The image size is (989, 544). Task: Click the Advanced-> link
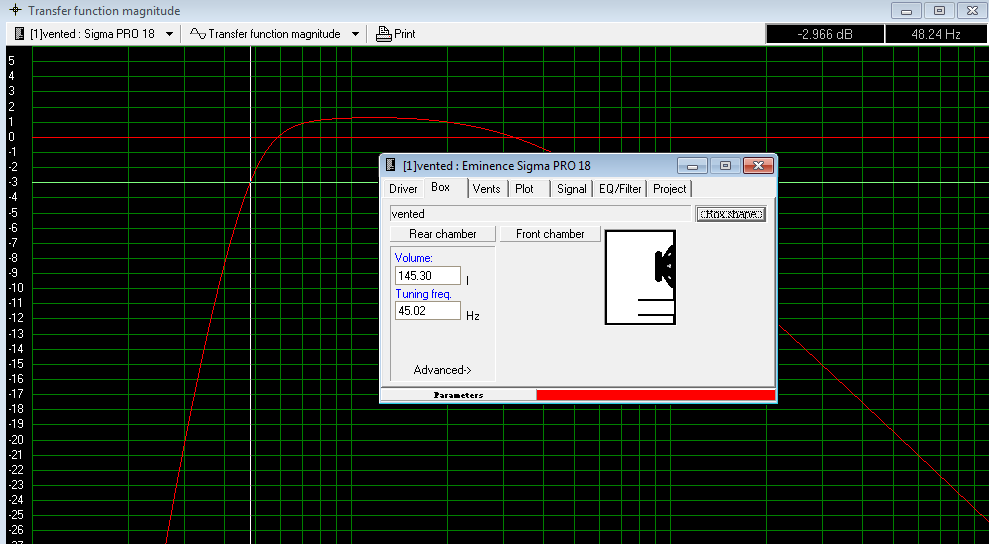(442, 370)
